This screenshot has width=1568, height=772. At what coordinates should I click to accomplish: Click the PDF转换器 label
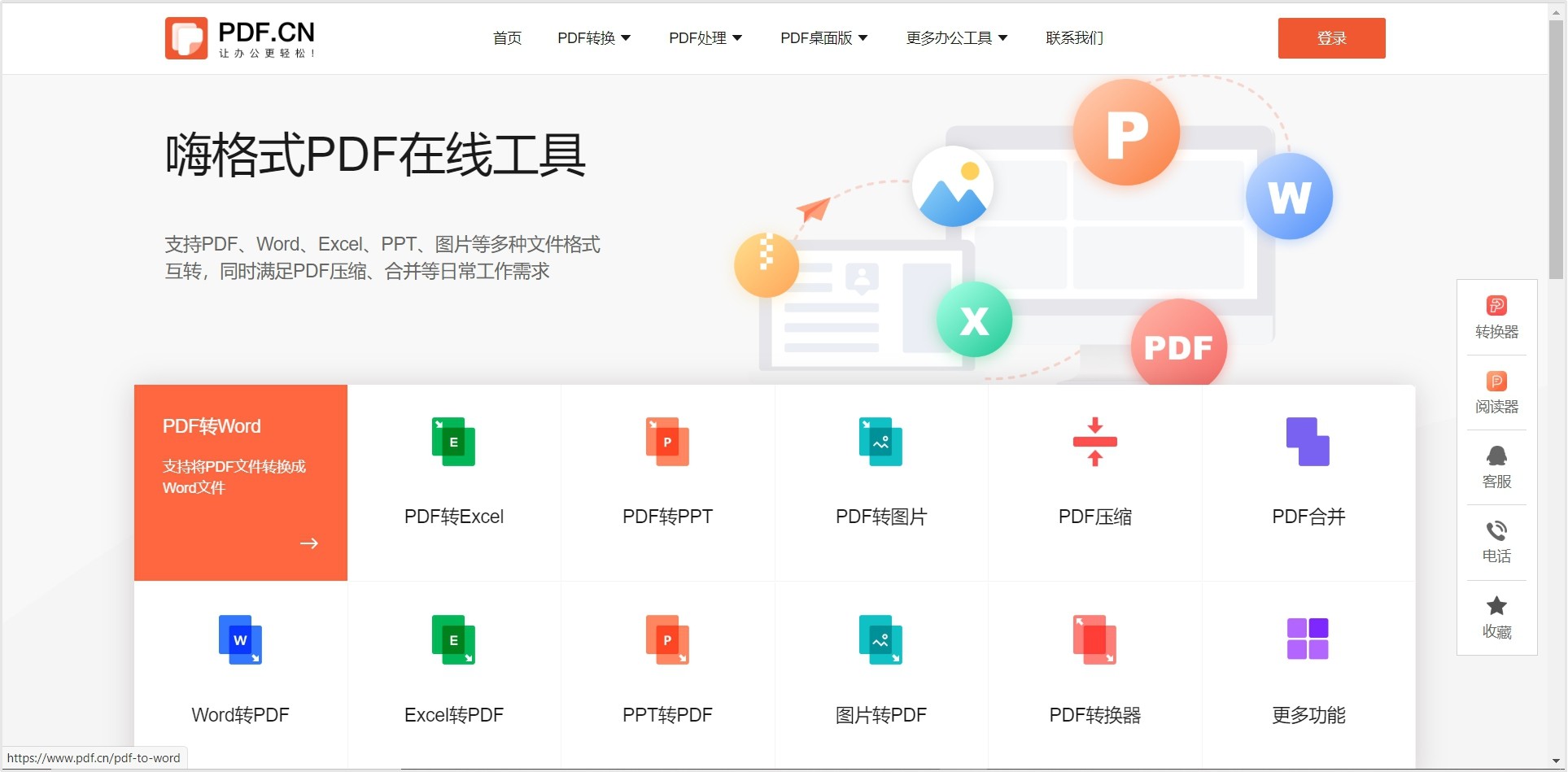pyautogui.click(x=1094, y=715)
